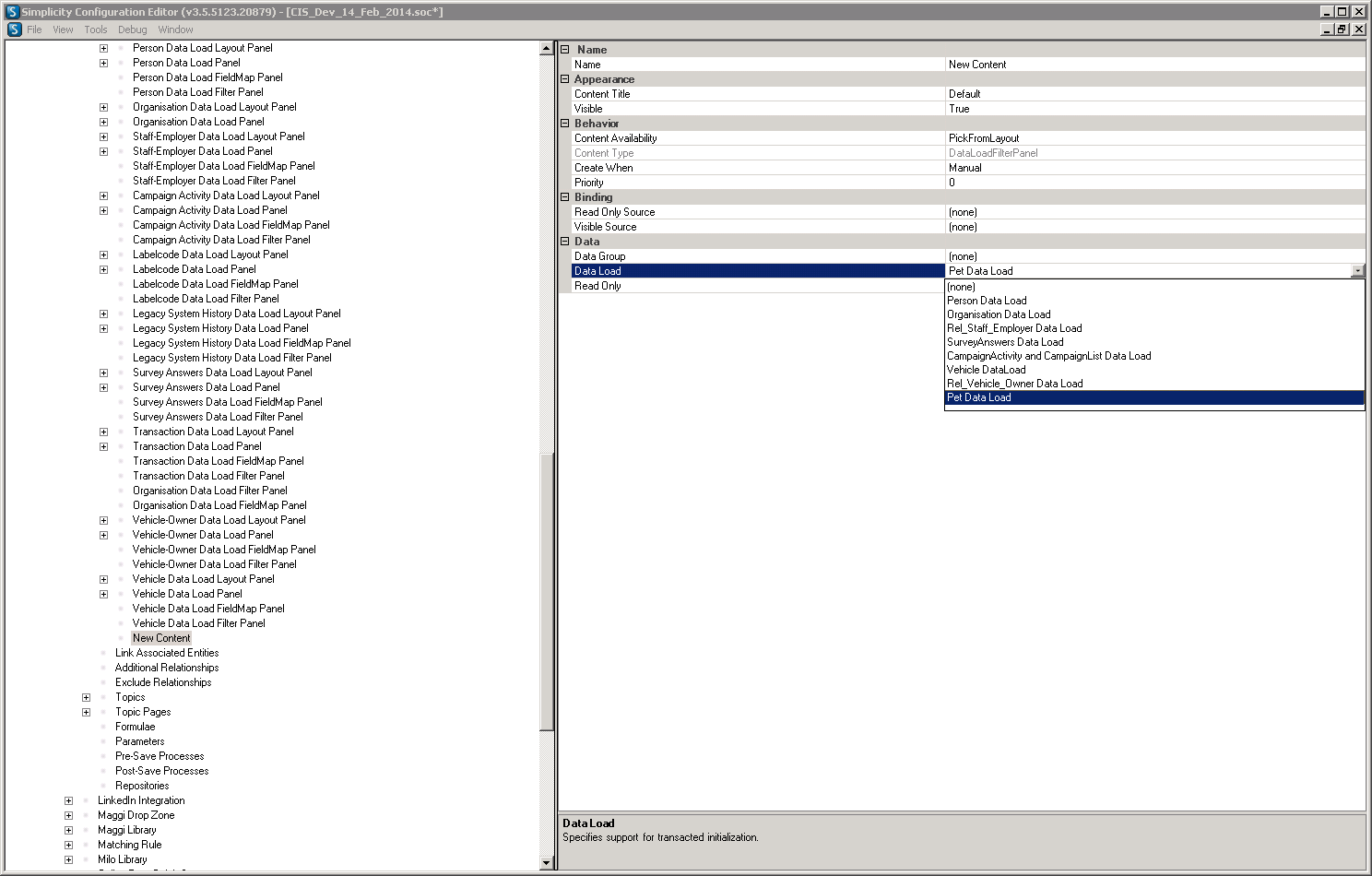Image resolution: width=1372 pixels, height=876 pixels.
Task: Choose SurveyAnswers Data Load option
Action: 1154,342
